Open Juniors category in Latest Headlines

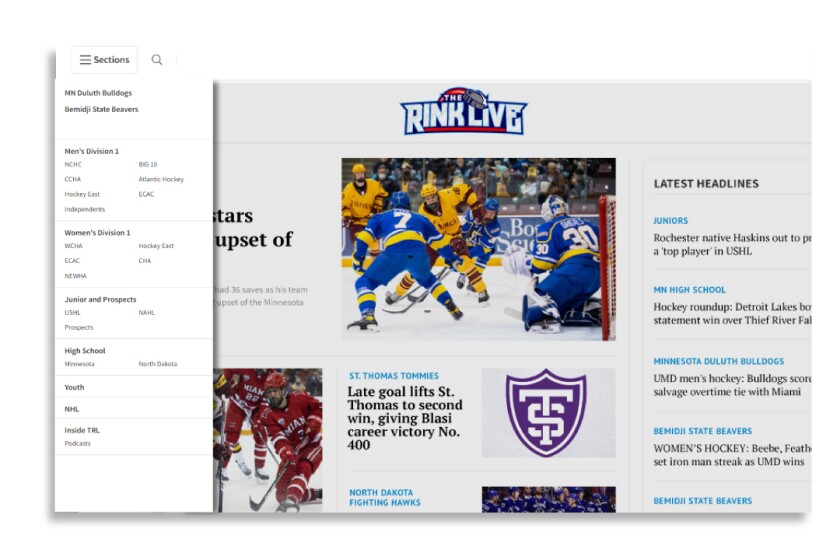pos(670,220)
